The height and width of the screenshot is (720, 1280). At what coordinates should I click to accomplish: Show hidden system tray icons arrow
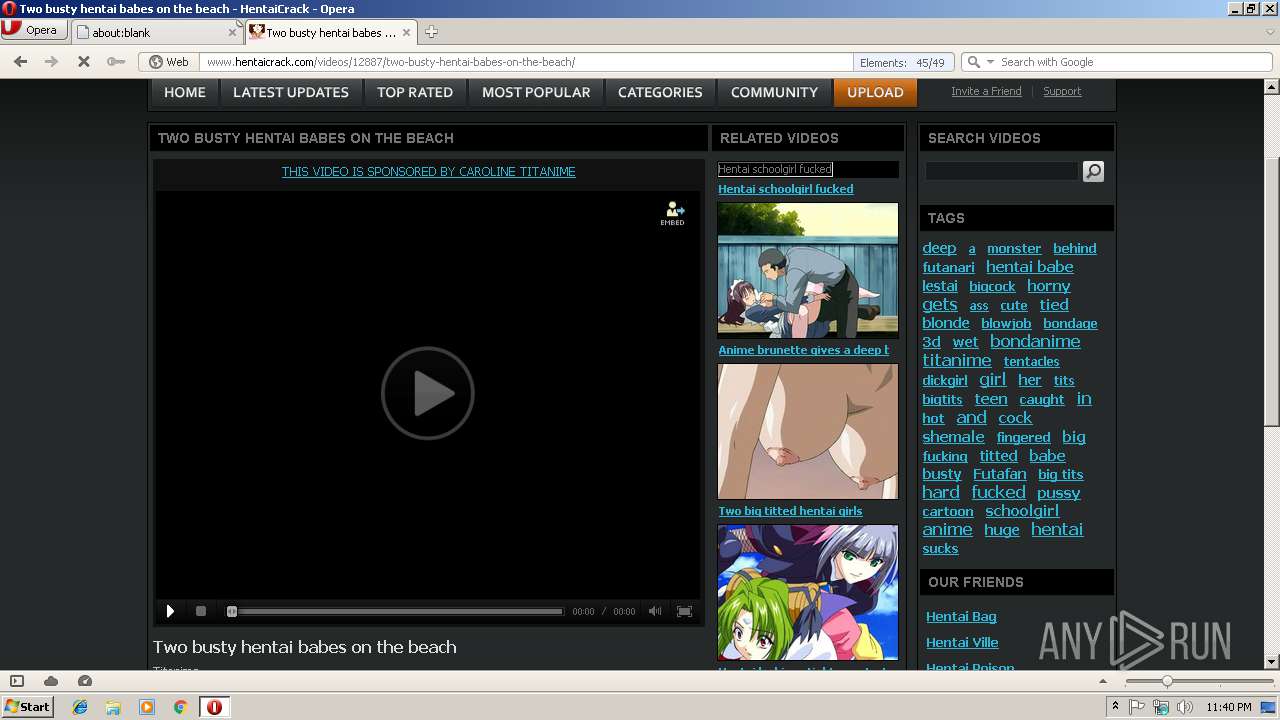point(1116,707)
